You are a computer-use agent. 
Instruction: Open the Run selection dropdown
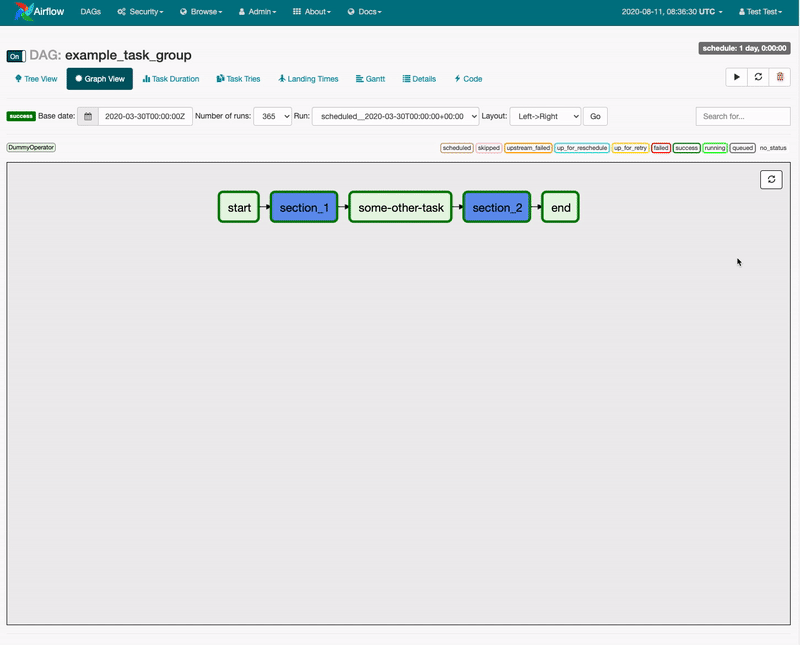pos(393,116)
